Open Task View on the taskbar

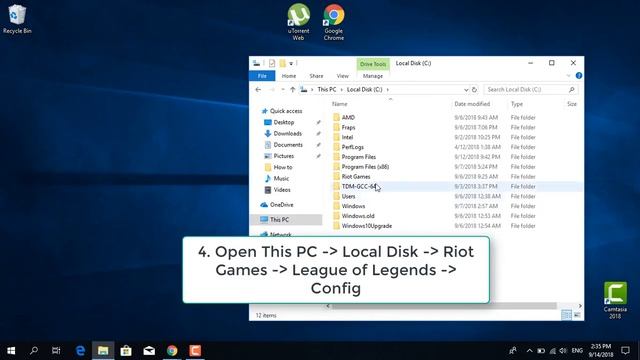pyautogui.click(x=56, y=351)
